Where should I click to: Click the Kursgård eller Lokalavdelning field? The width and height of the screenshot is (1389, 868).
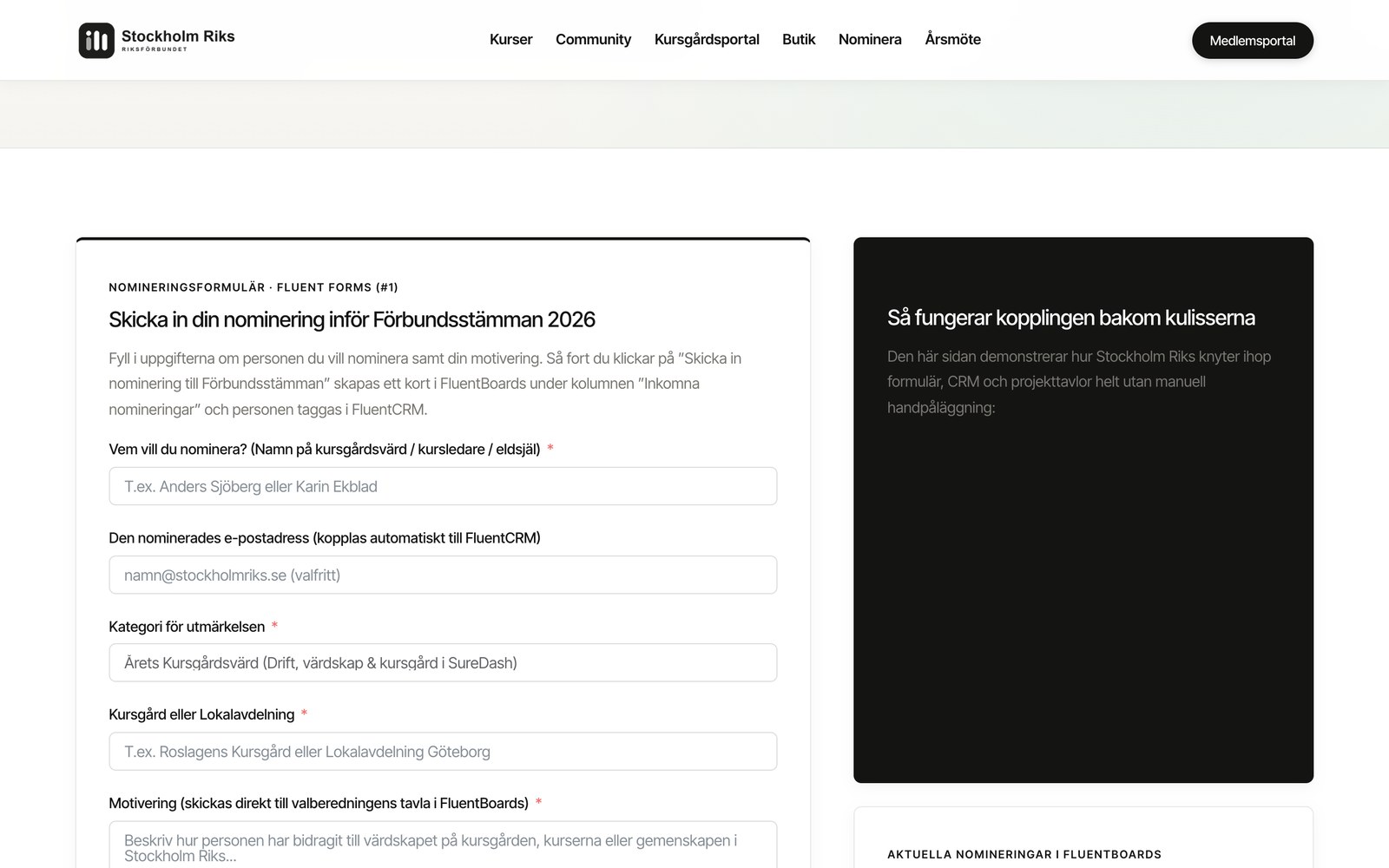pos(443,751)
